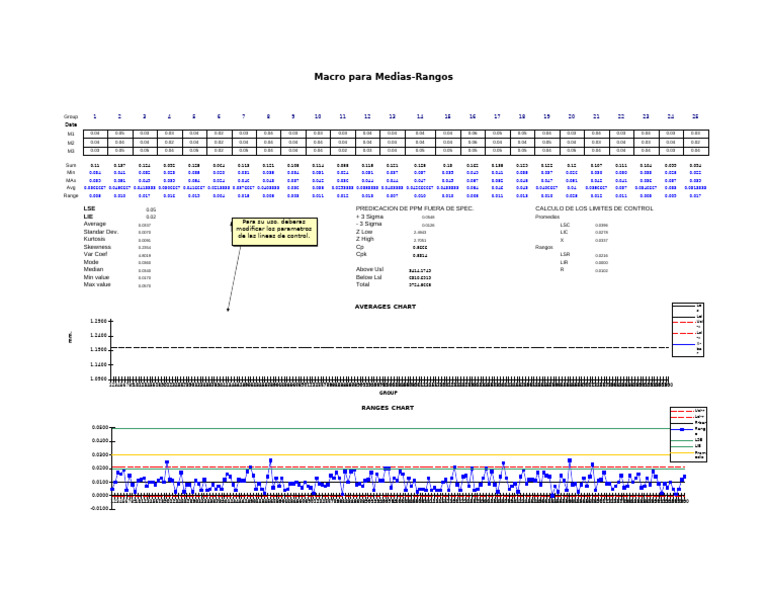Select the 'LSC' label
The width and height of the screenshot is (768, 594).
(565, 225)
